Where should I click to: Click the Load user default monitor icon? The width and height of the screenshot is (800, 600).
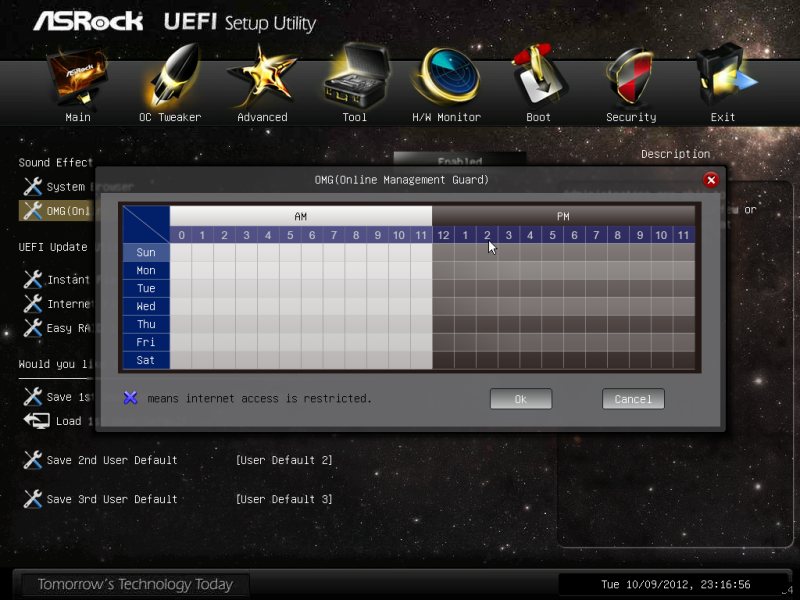click(37, 421)
